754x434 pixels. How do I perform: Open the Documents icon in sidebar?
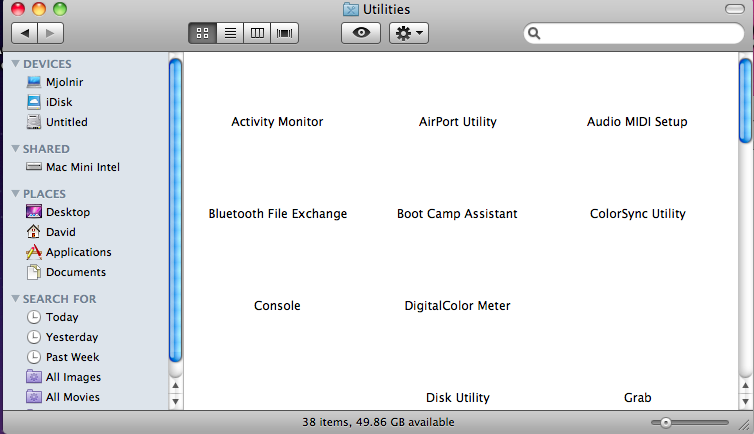(x=34, y=272)
